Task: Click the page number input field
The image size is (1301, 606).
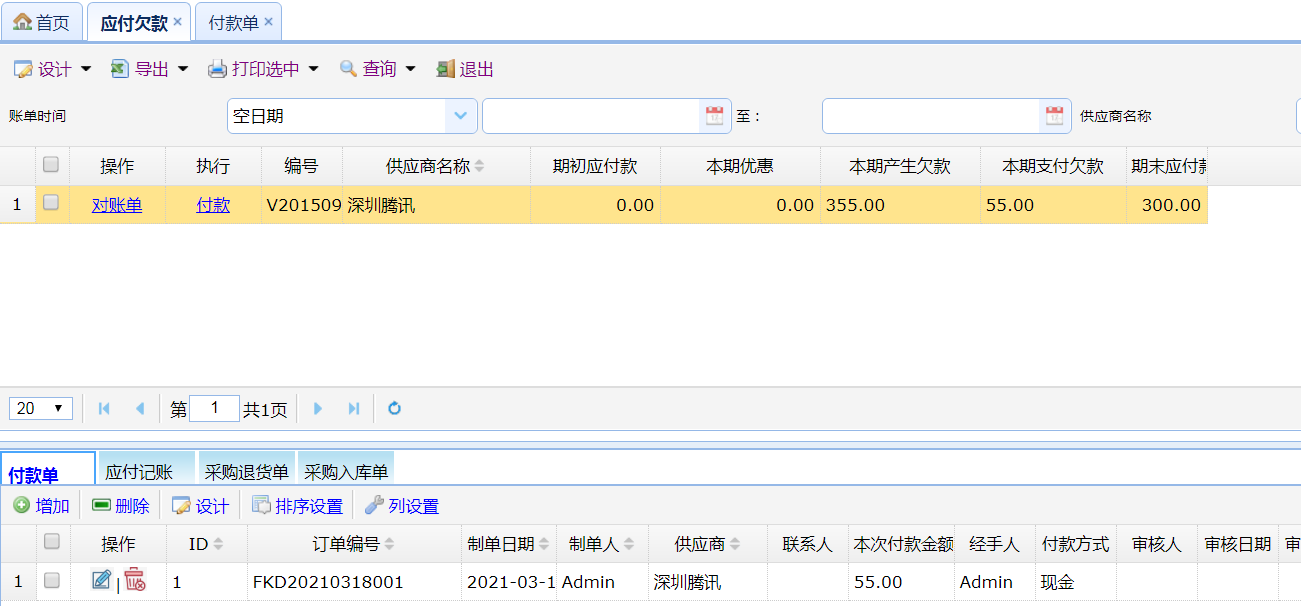Action: [x=214, y=408]
